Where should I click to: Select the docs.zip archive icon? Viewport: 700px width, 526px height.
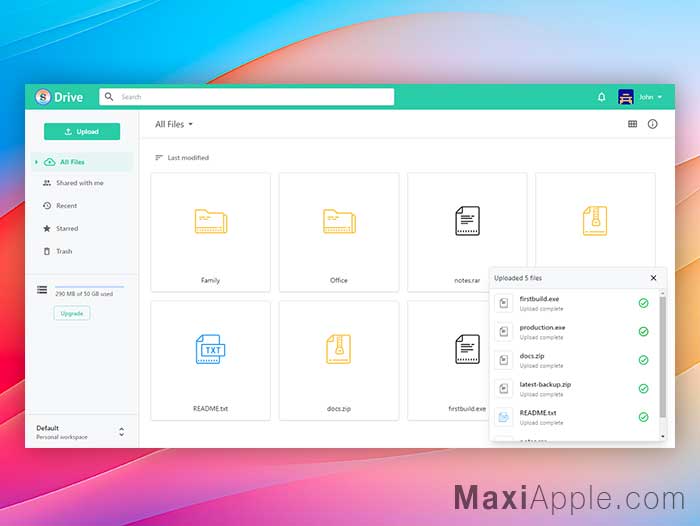[338, 349]
